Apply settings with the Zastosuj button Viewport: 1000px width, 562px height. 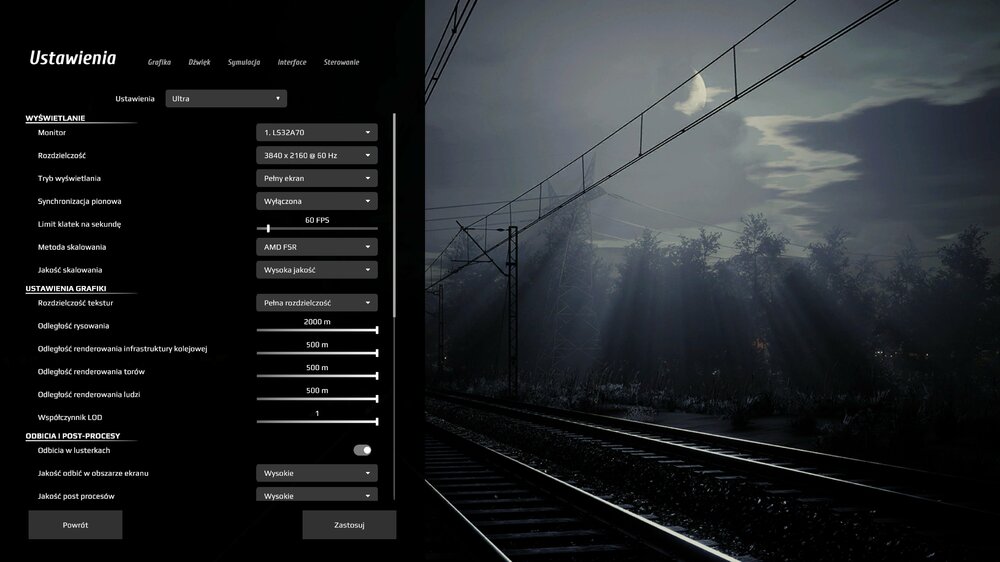point(349,524)
